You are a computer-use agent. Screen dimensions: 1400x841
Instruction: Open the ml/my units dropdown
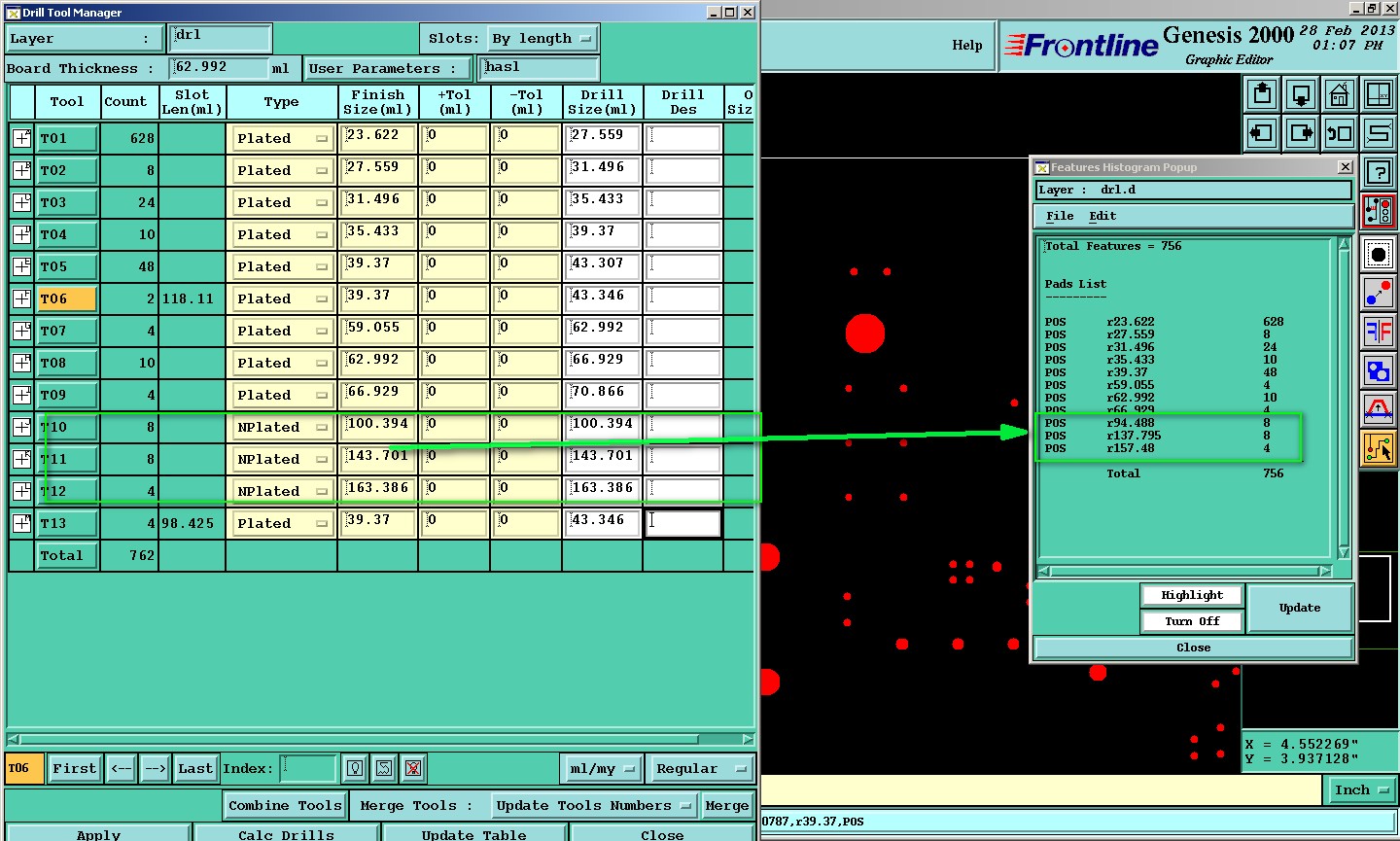tap(601, 768)
